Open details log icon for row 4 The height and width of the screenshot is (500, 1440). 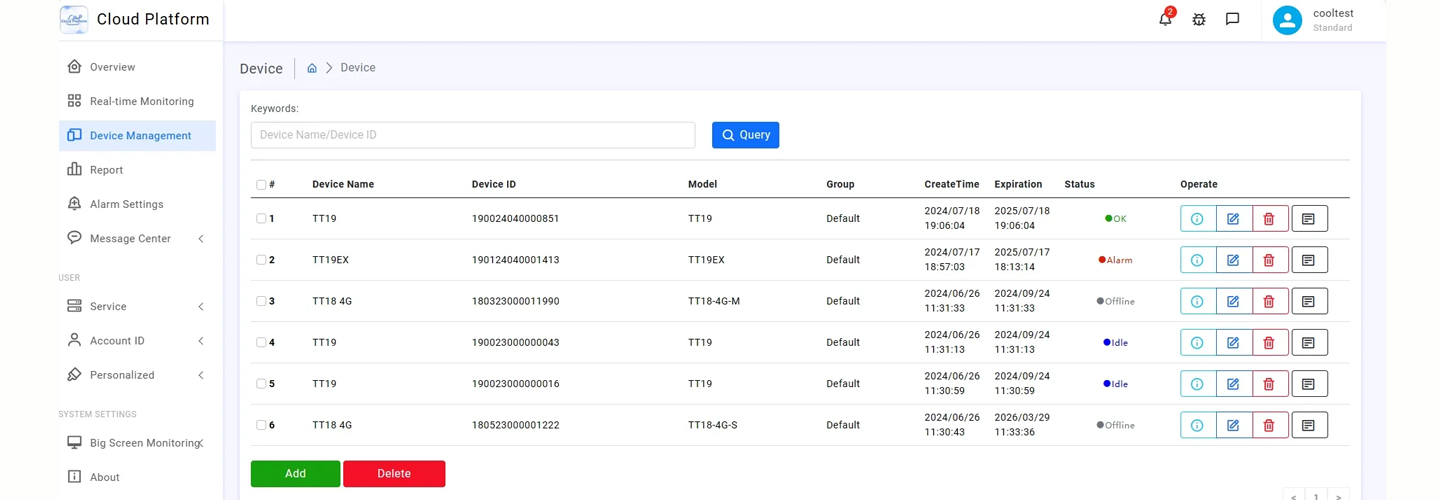1308,343
